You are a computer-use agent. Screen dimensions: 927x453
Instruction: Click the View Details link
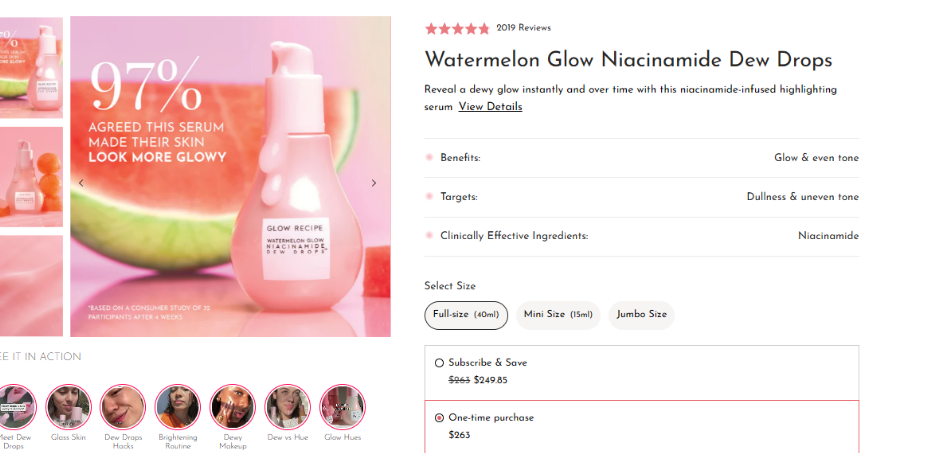[x=491, y=107]
